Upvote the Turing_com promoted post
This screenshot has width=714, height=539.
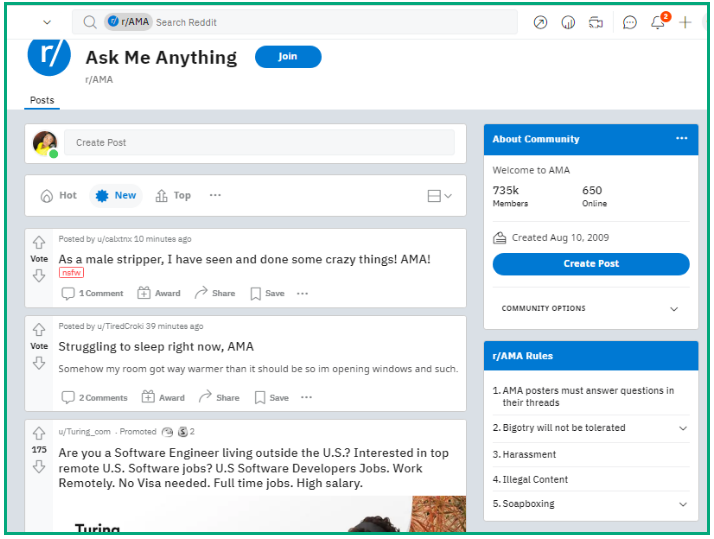pos(39,433)
